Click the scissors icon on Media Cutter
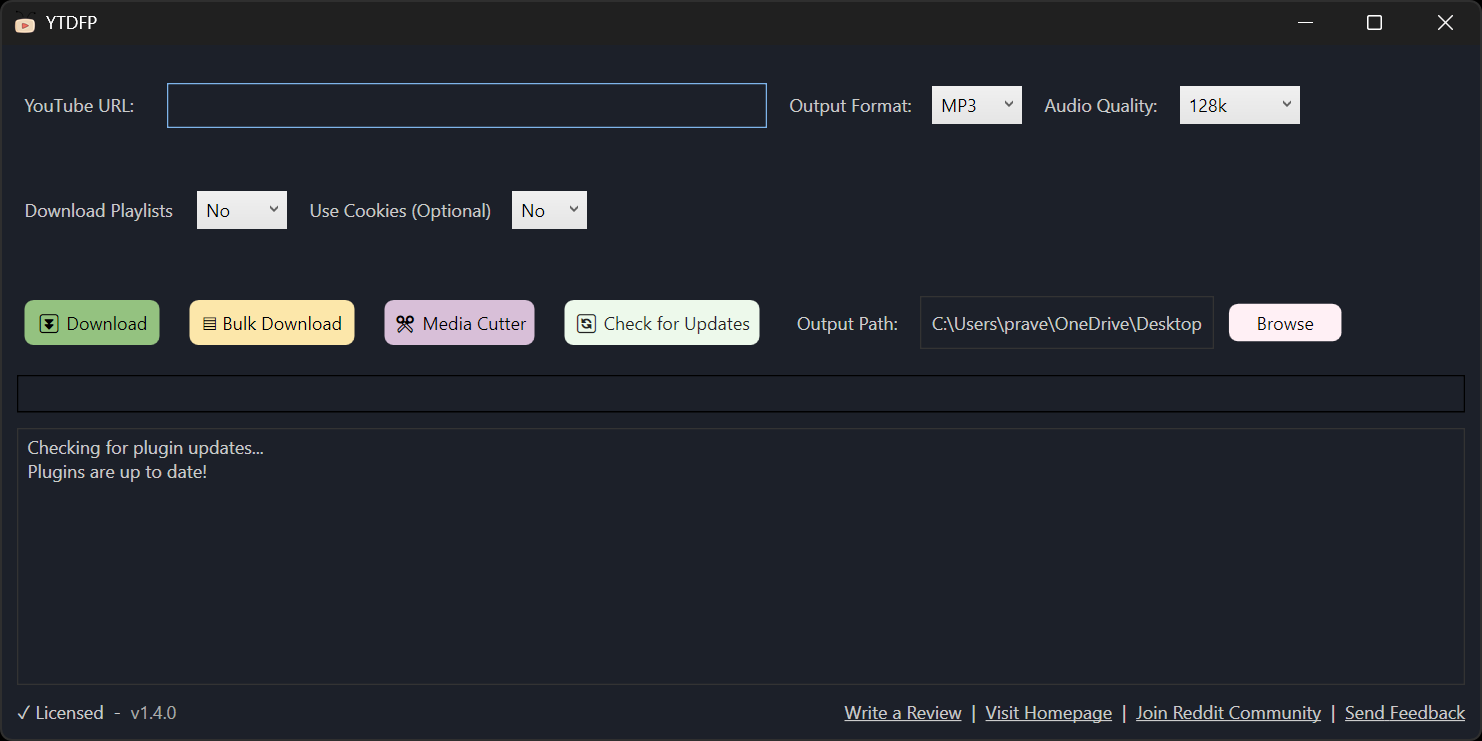 tap(405, 323)
